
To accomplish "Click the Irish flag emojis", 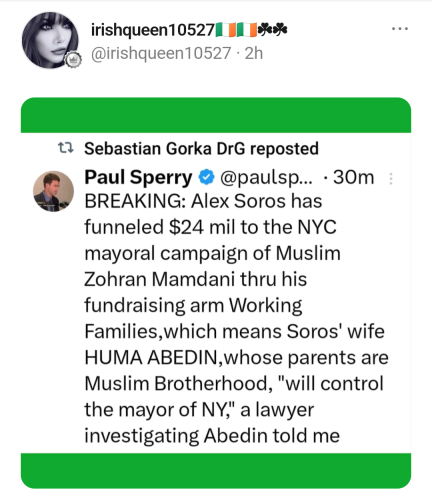I will pos(236,30).
